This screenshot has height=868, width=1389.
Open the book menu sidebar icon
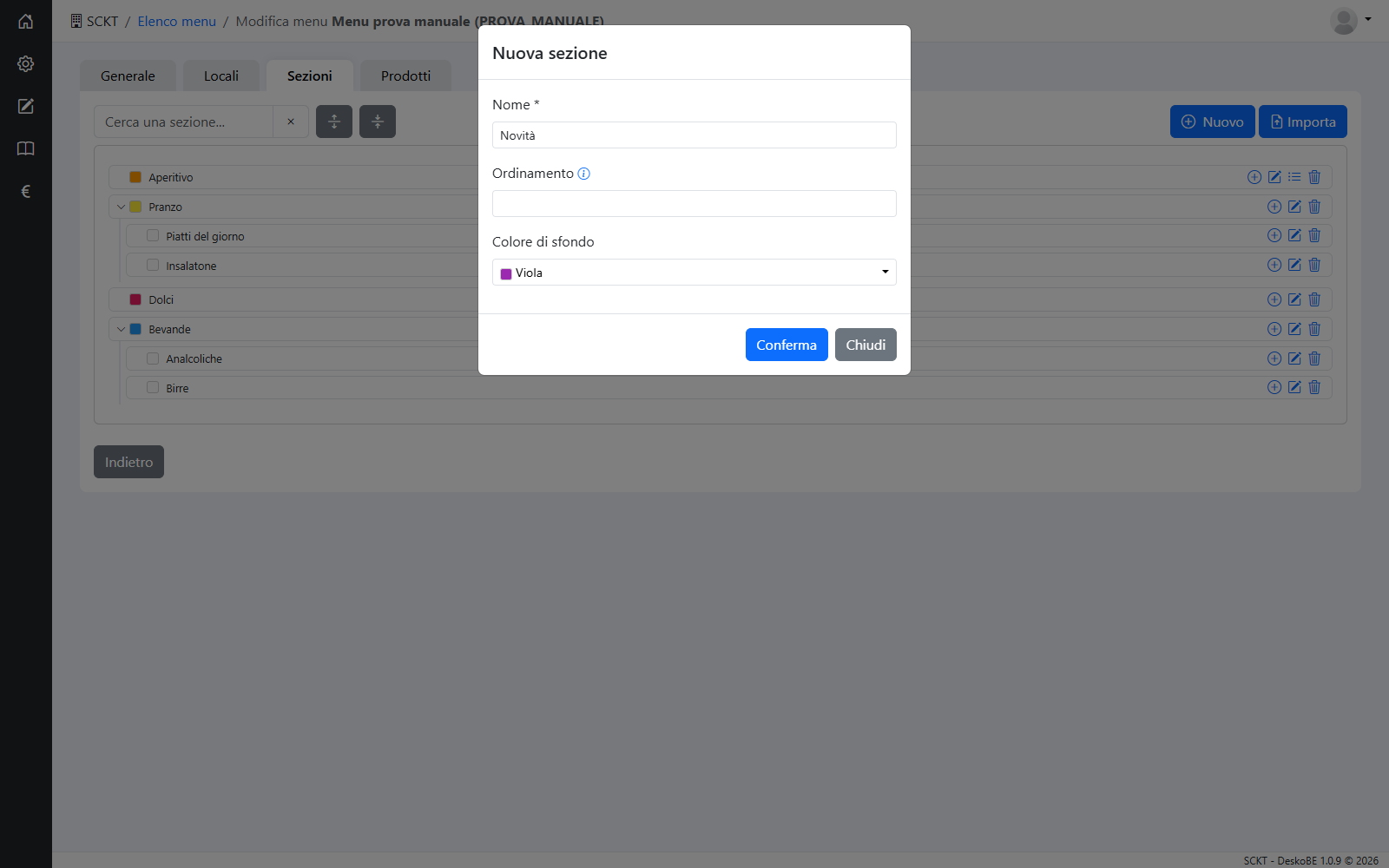[26, 148]
